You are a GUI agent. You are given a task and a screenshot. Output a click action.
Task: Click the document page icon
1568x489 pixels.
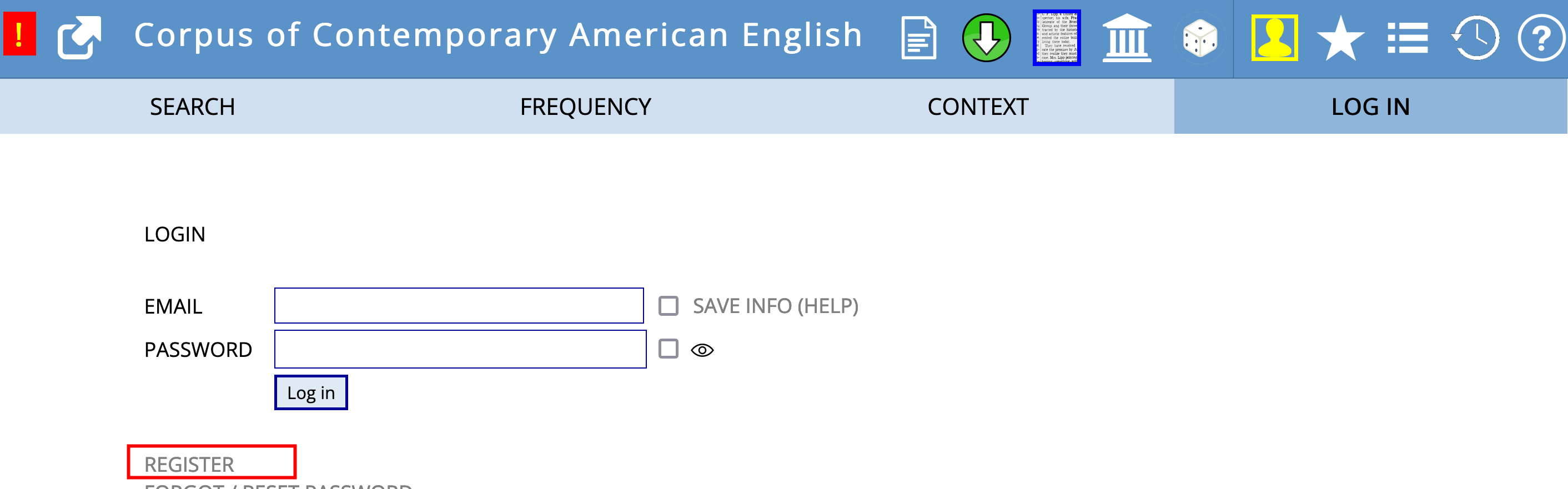[x=918, y=38]
